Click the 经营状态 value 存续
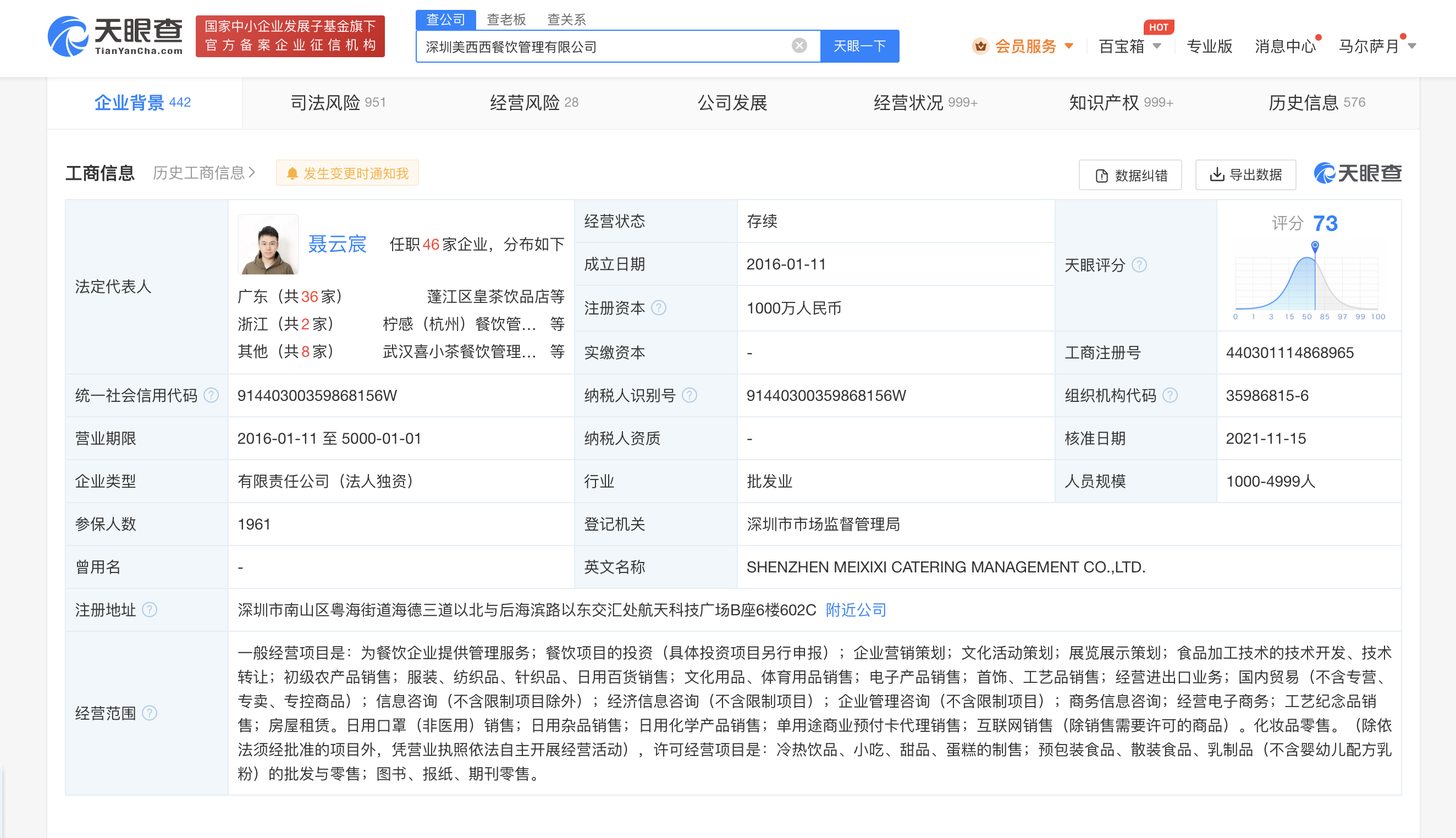The width and height of the screenshot is (1456, 838). (x=762, y=221)
